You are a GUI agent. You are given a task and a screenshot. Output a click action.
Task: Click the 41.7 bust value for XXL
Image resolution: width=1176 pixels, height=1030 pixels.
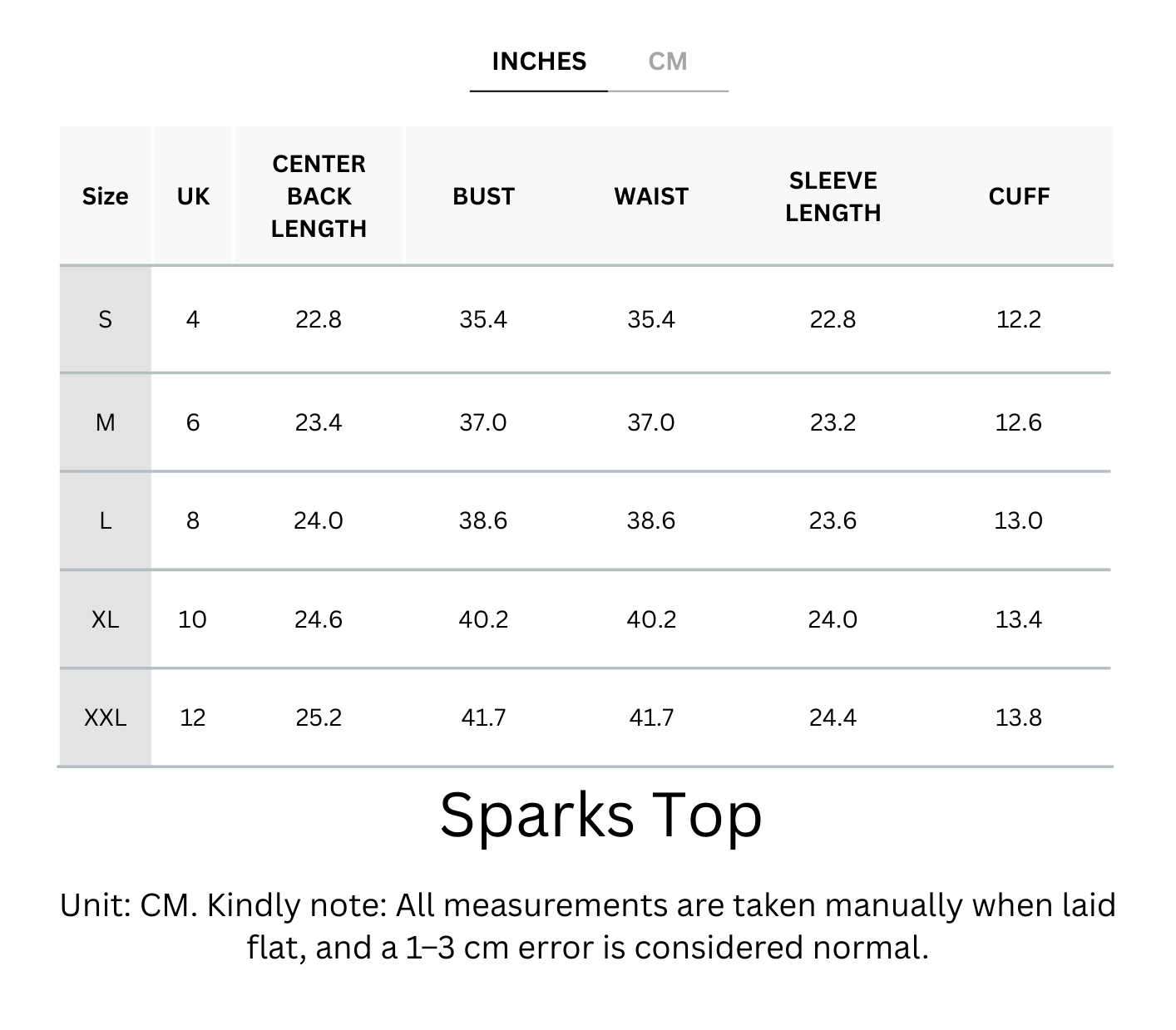(483, 718)
